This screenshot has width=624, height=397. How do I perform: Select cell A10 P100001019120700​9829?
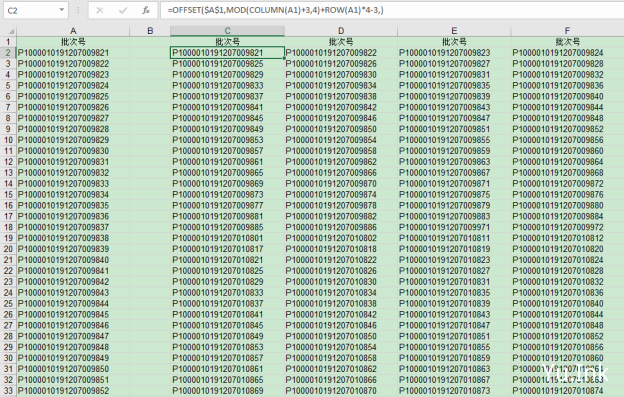[x=73, y=140]
